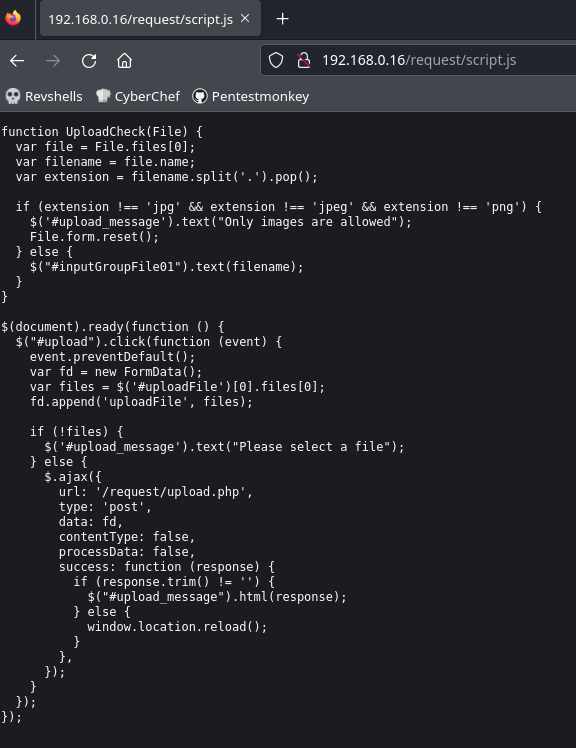The image size is (576, 748).
Task: Open the browser home page
Action: pos(125,61)
